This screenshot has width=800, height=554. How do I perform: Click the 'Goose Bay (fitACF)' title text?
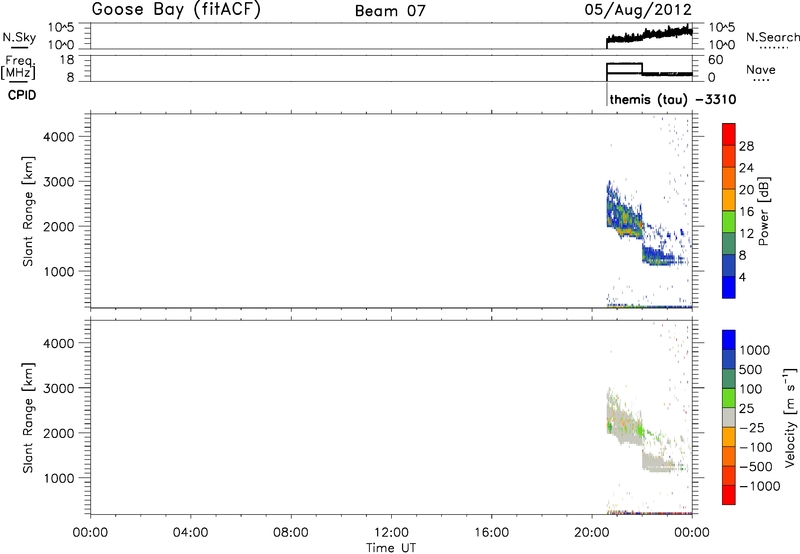(x=176, y=10)
